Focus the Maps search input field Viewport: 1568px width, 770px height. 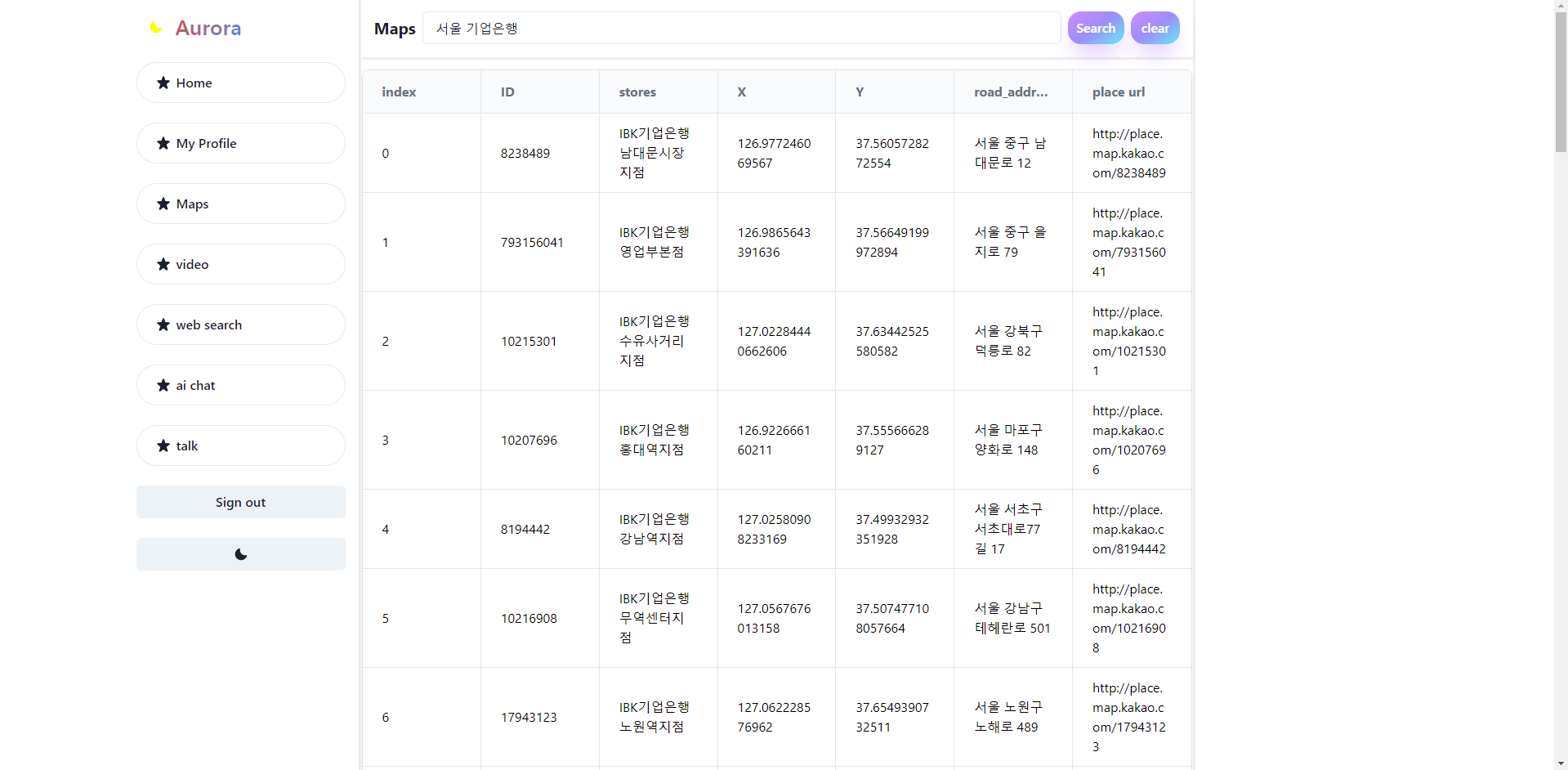click(x=742, y=28)
